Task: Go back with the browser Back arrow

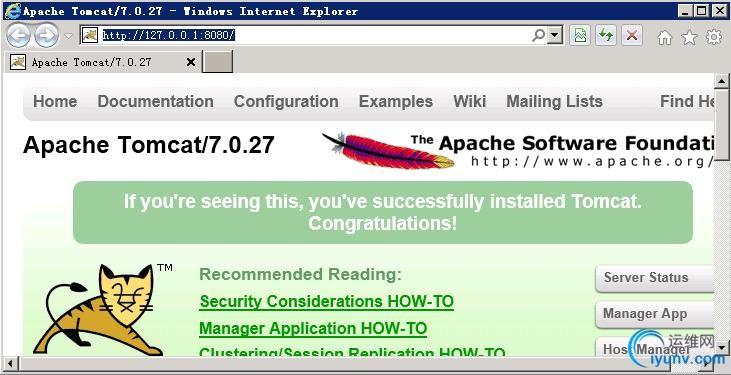Action: 18,35
